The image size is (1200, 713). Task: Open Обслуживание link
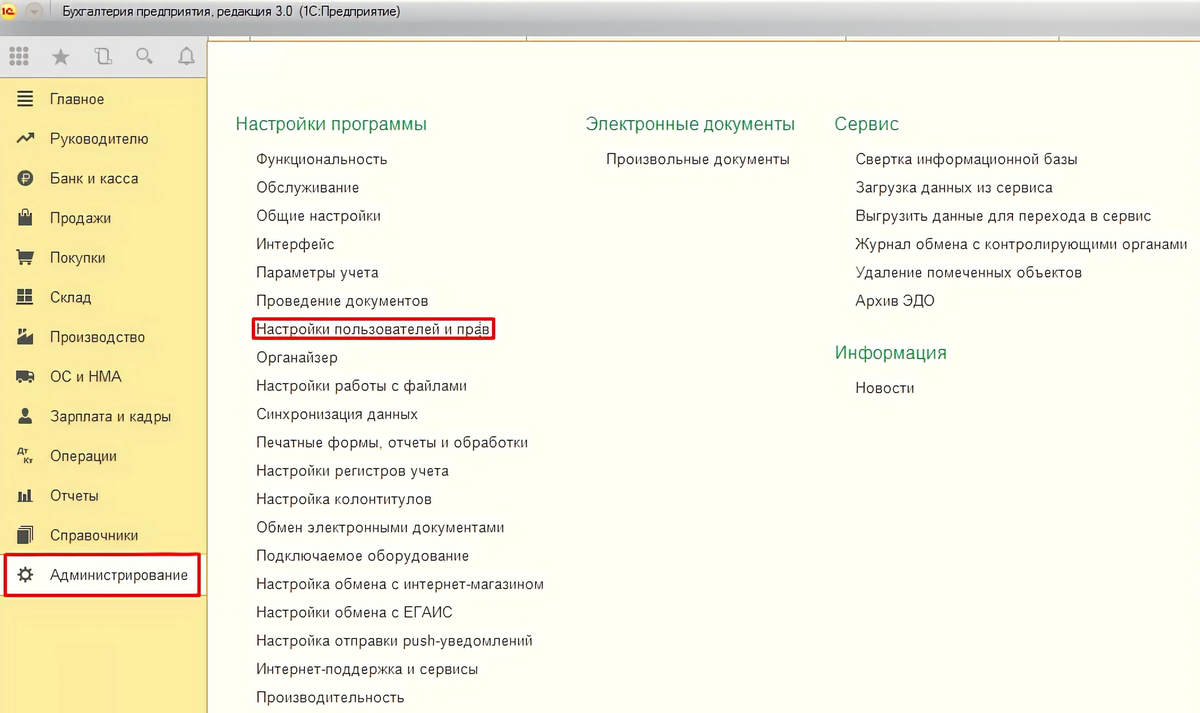pyautogui.click(x=307, y=187)
